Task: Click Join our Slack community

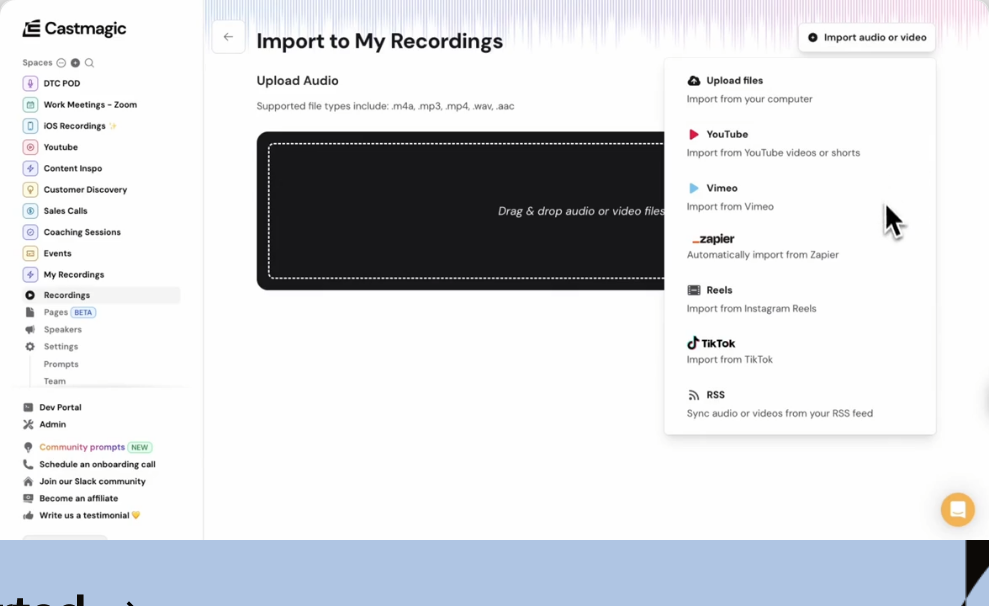Action: click(x=92, y=481)
